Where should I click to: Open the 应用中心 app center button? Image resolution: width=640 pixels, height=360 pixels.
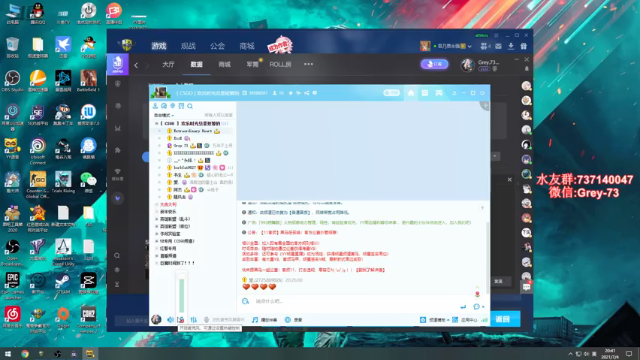[x=465, y=320]
